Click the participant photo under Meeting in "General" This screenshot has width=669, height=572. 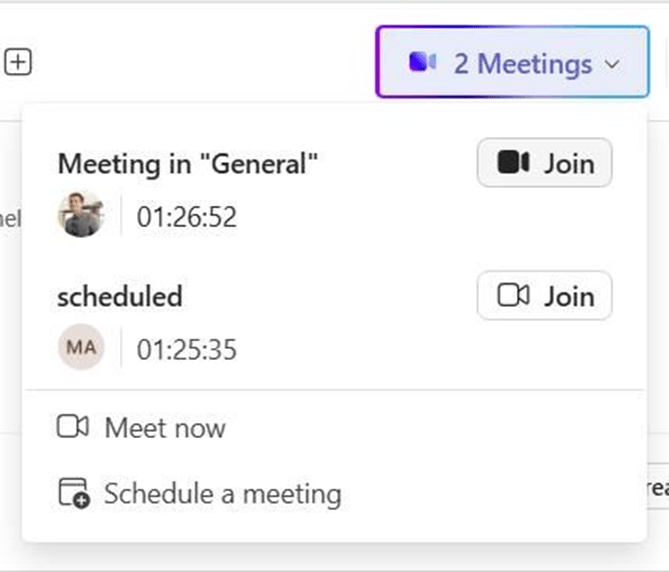pos(81,214)
